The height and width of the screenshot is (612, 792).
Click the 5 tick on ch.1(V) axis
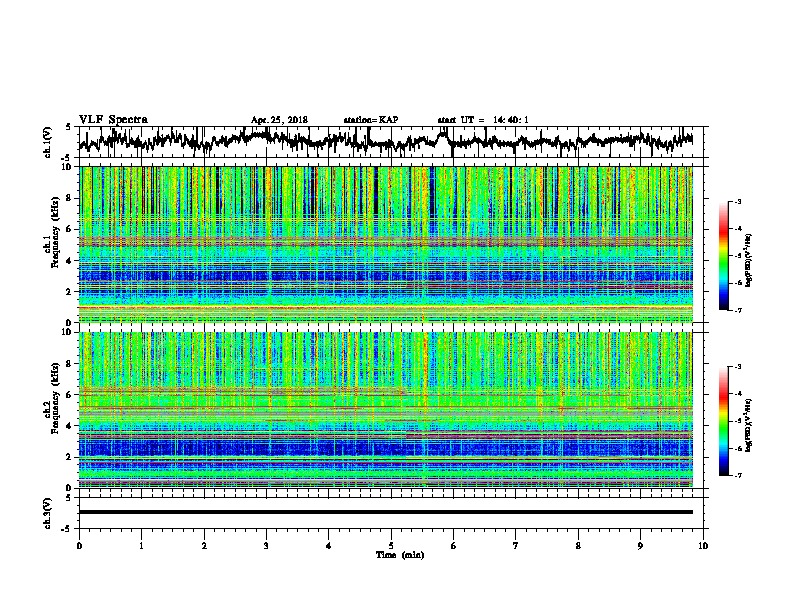coord(69,127)
